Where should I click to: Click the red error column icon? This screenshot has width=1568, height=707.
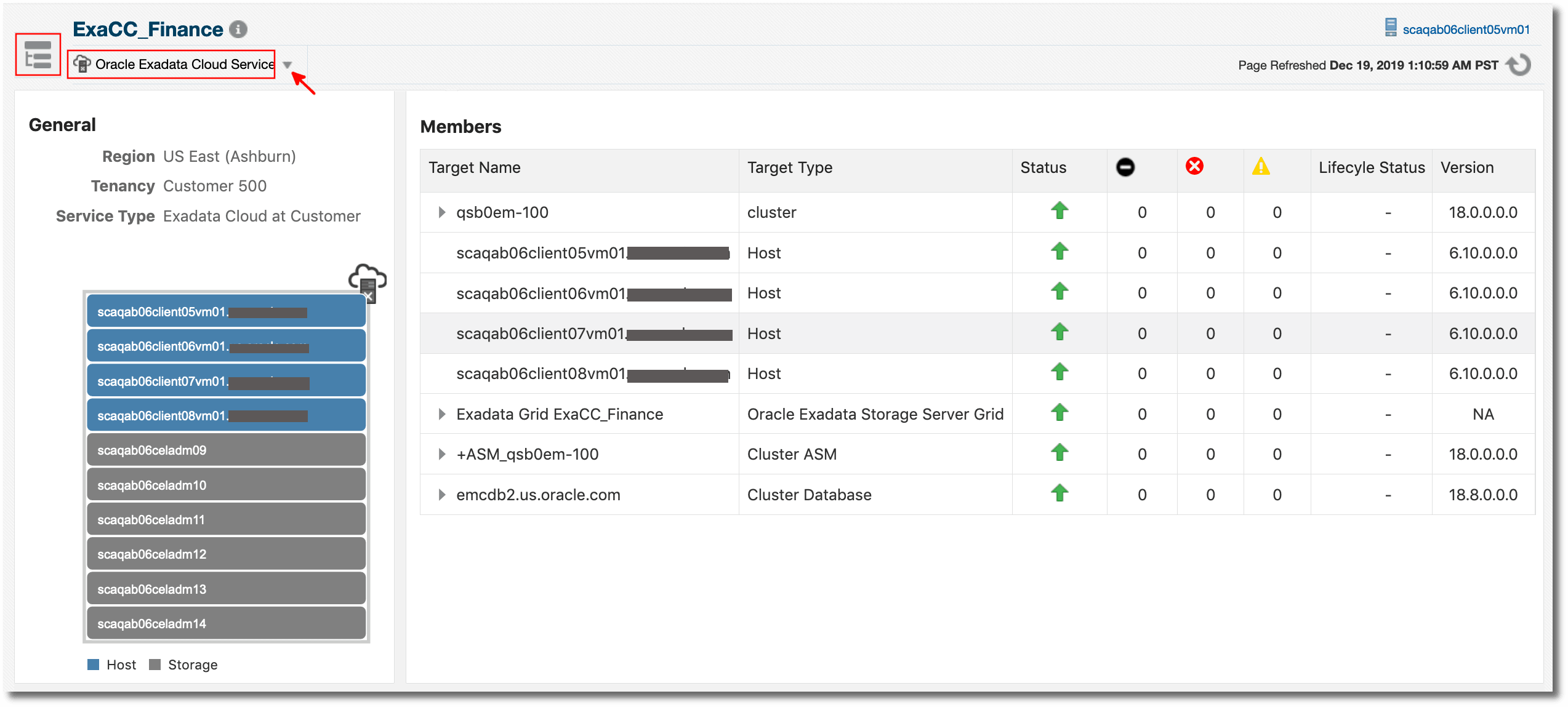pyautogui.click(x=1194, y=166)
